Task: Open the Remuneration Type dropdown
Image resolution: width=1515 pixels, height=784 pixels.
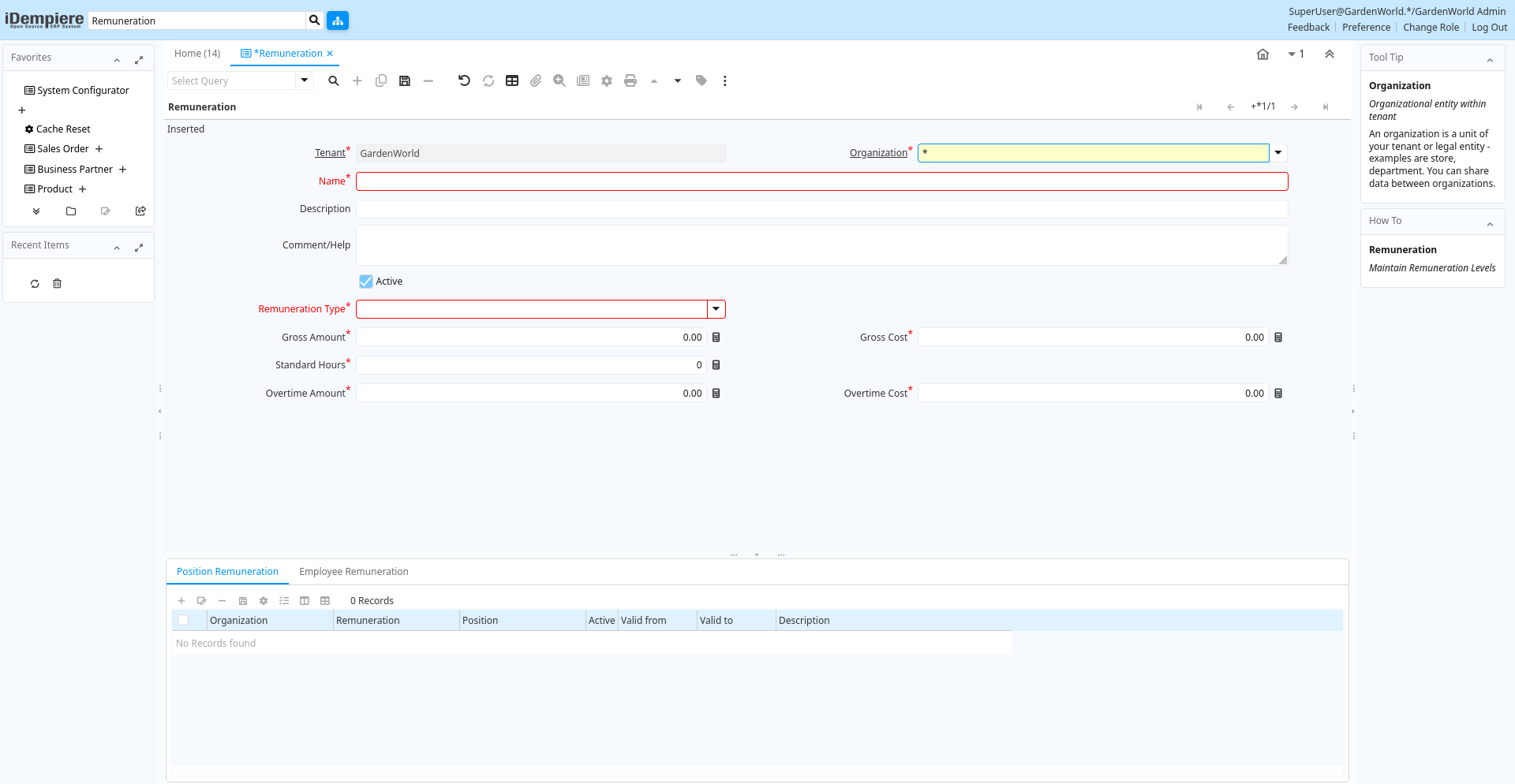Action: pos(716,309)
